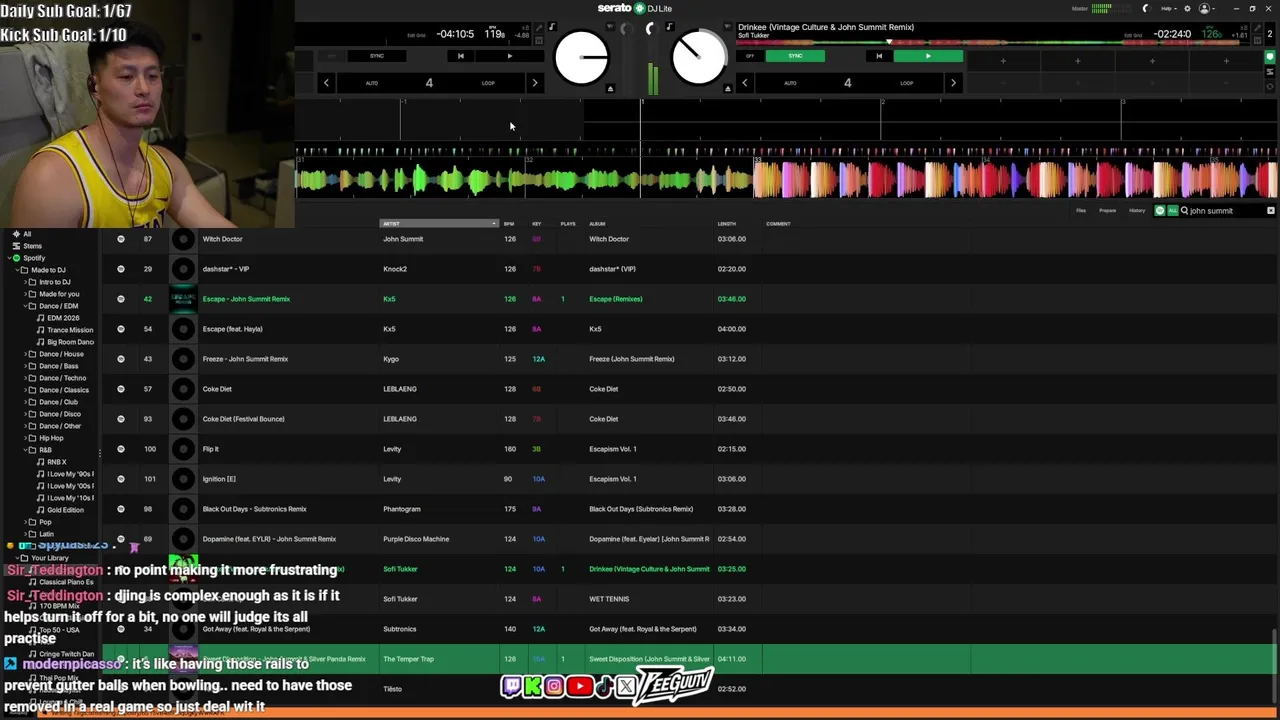Enable AUTO loop on left deck

(x=372, y=83)
